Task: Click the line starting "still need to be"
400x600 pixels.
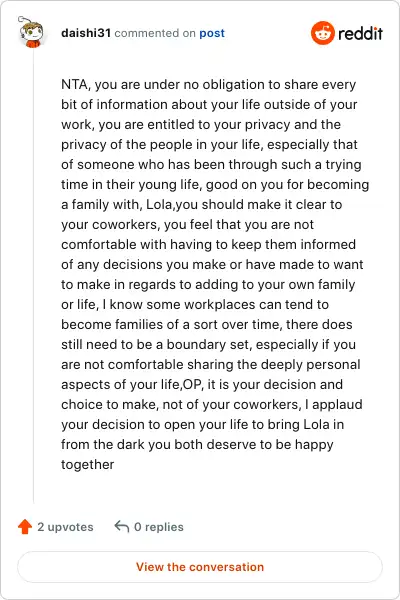Action: tap(209, 344)
